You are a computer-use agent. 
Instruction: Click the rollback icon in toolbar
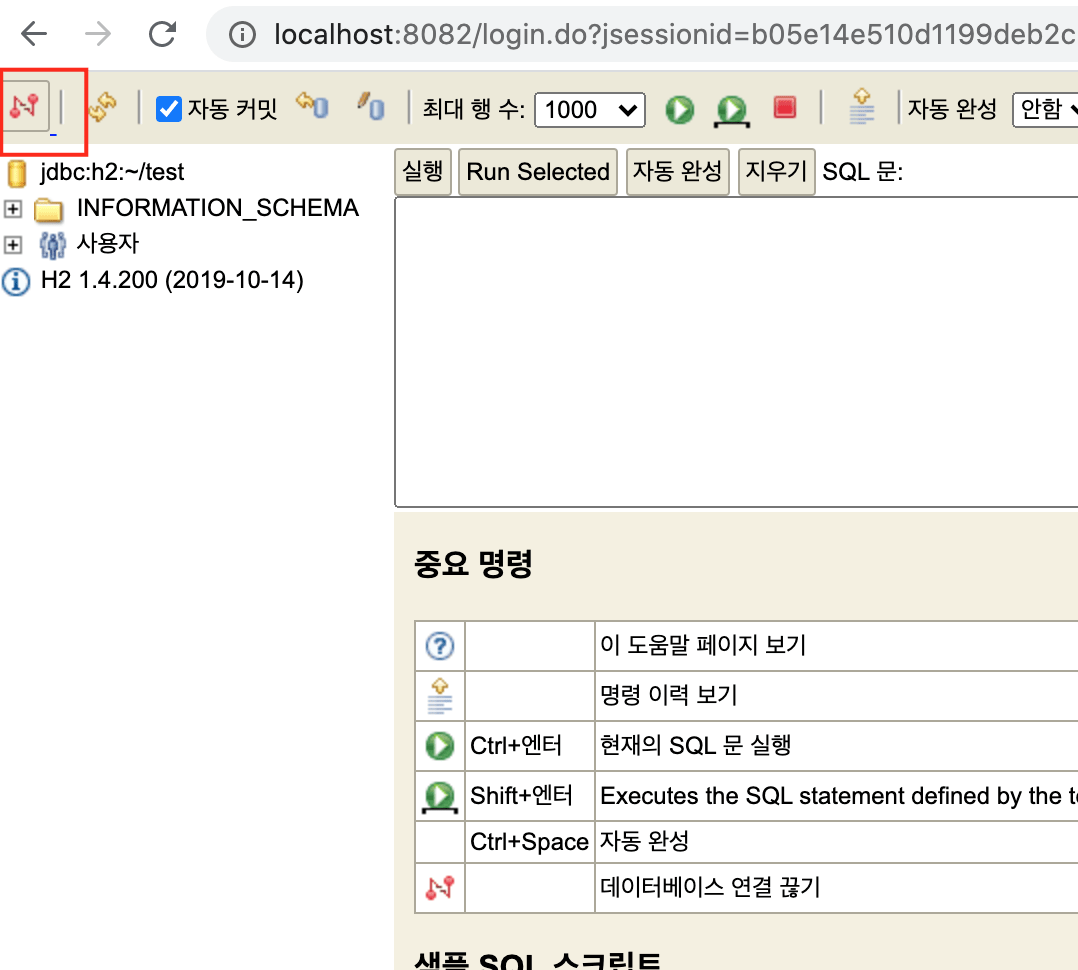pyautogui.click(x=312, y=106)
